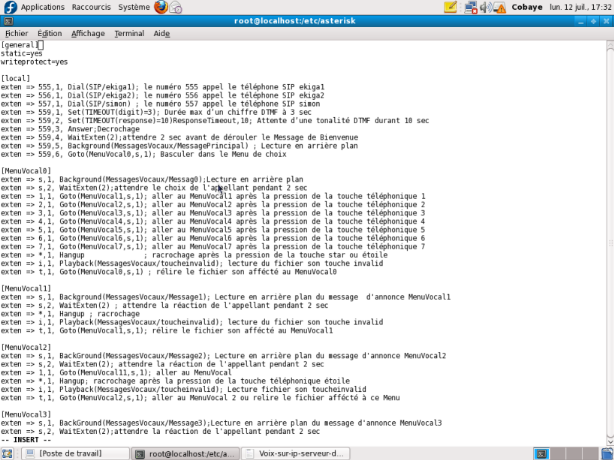Click the terminal vertical scrollbar track

(x=610, y=243)
